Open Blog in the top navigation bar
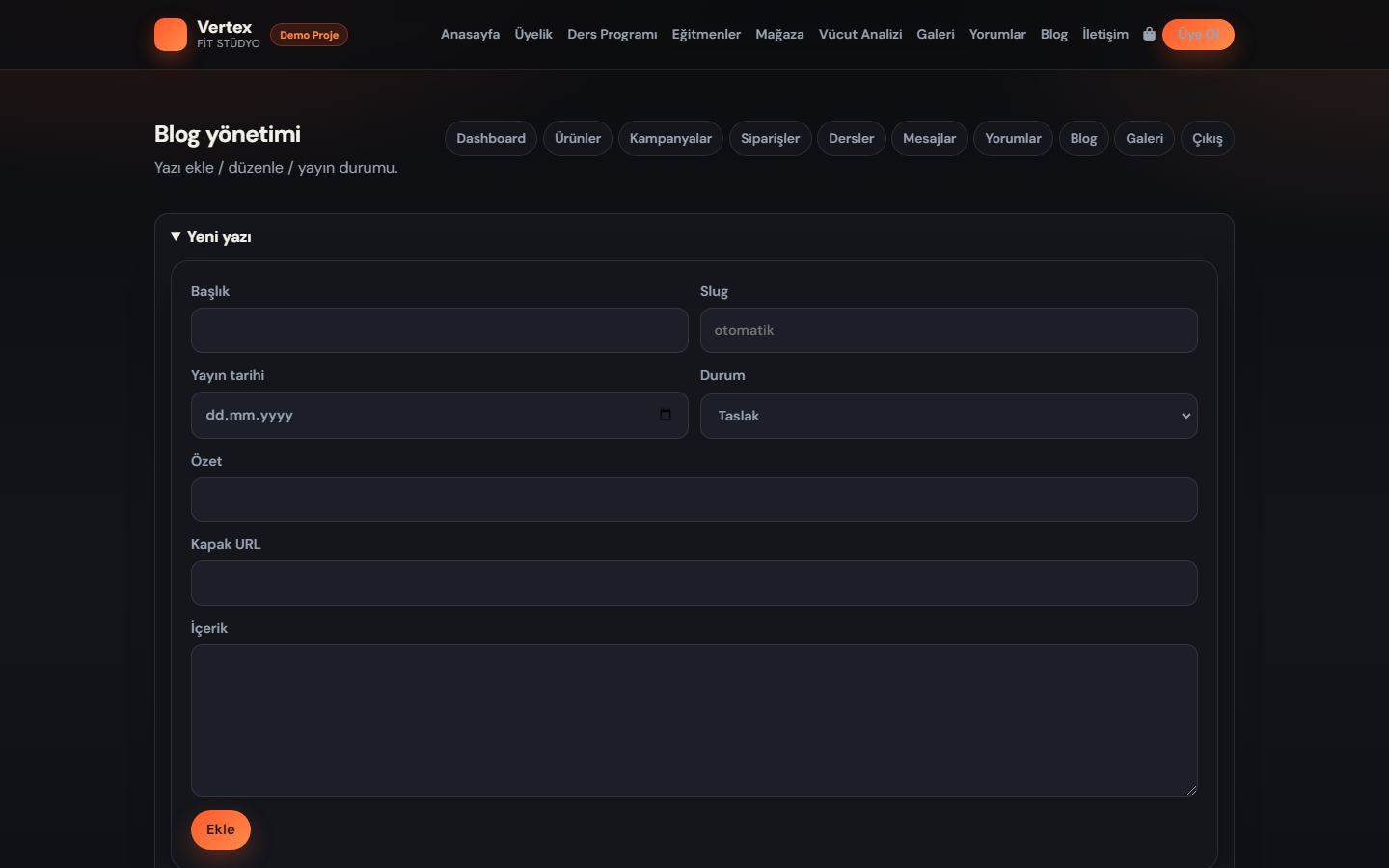 click(x=1054, y=35)
